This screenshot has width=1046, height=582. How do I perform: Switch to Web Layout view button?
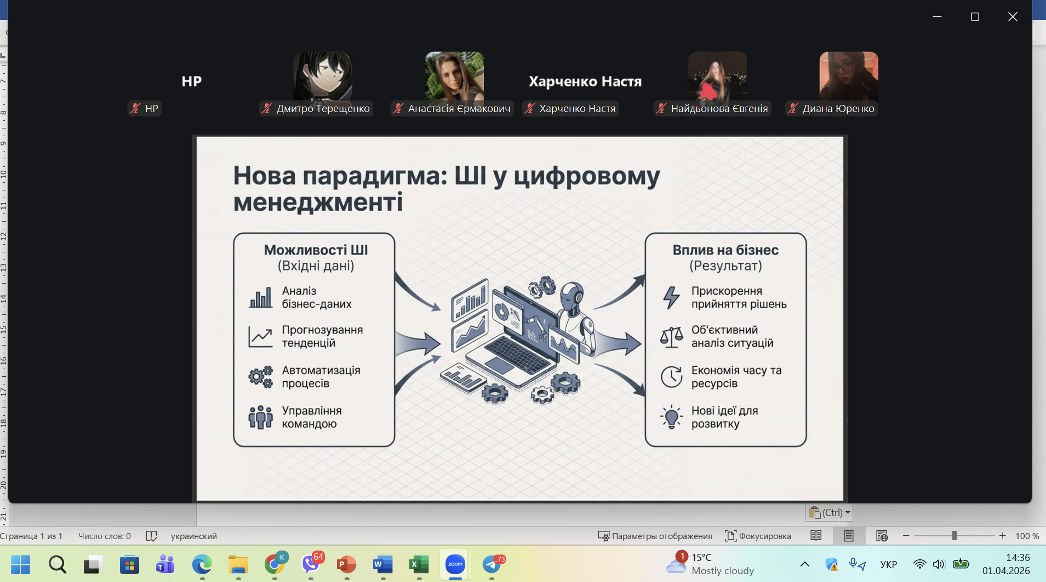point(881,536)
